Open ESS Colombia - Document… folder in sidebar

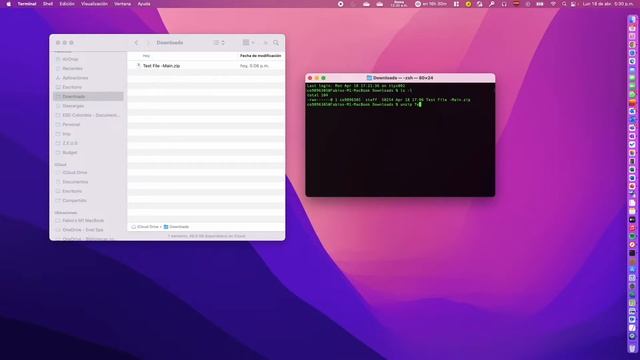[91, 115]
